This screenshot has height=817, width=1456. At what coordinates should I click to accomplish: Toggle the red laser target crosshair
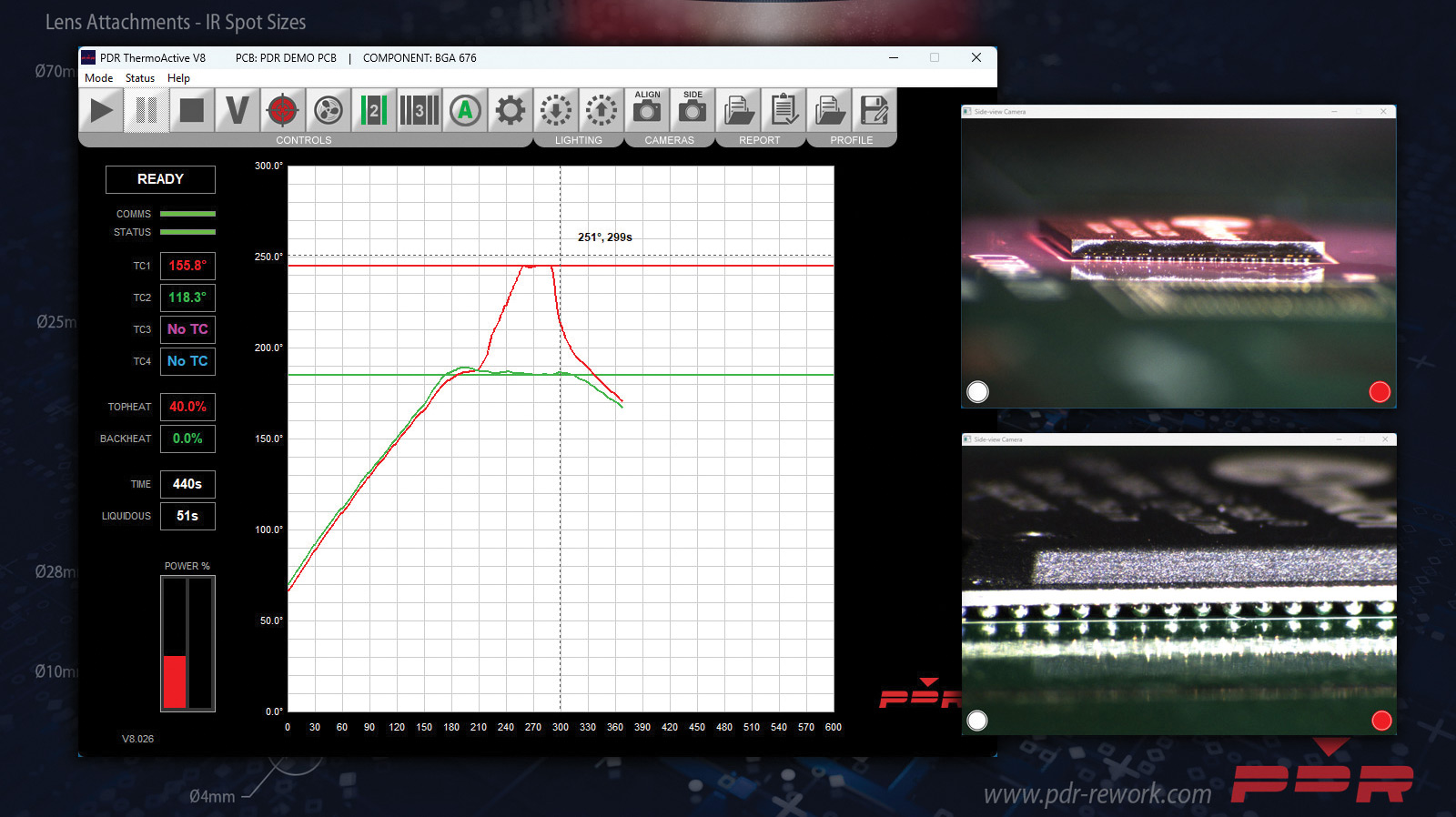(283, 111)
